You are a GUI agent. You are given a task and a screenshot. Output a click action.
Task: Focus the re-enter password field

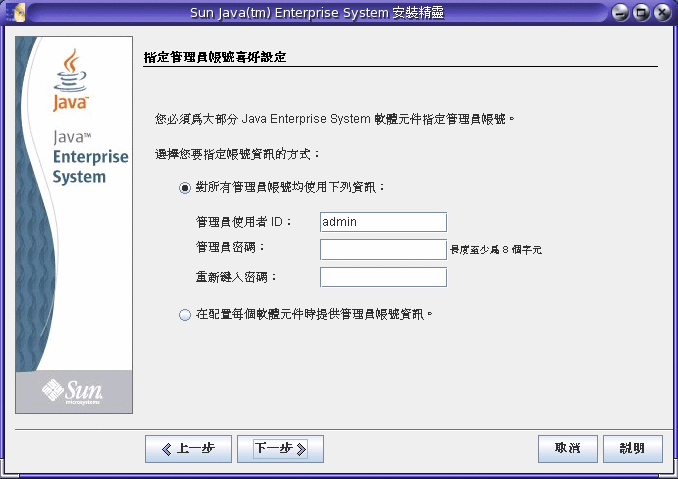(383, 277)
